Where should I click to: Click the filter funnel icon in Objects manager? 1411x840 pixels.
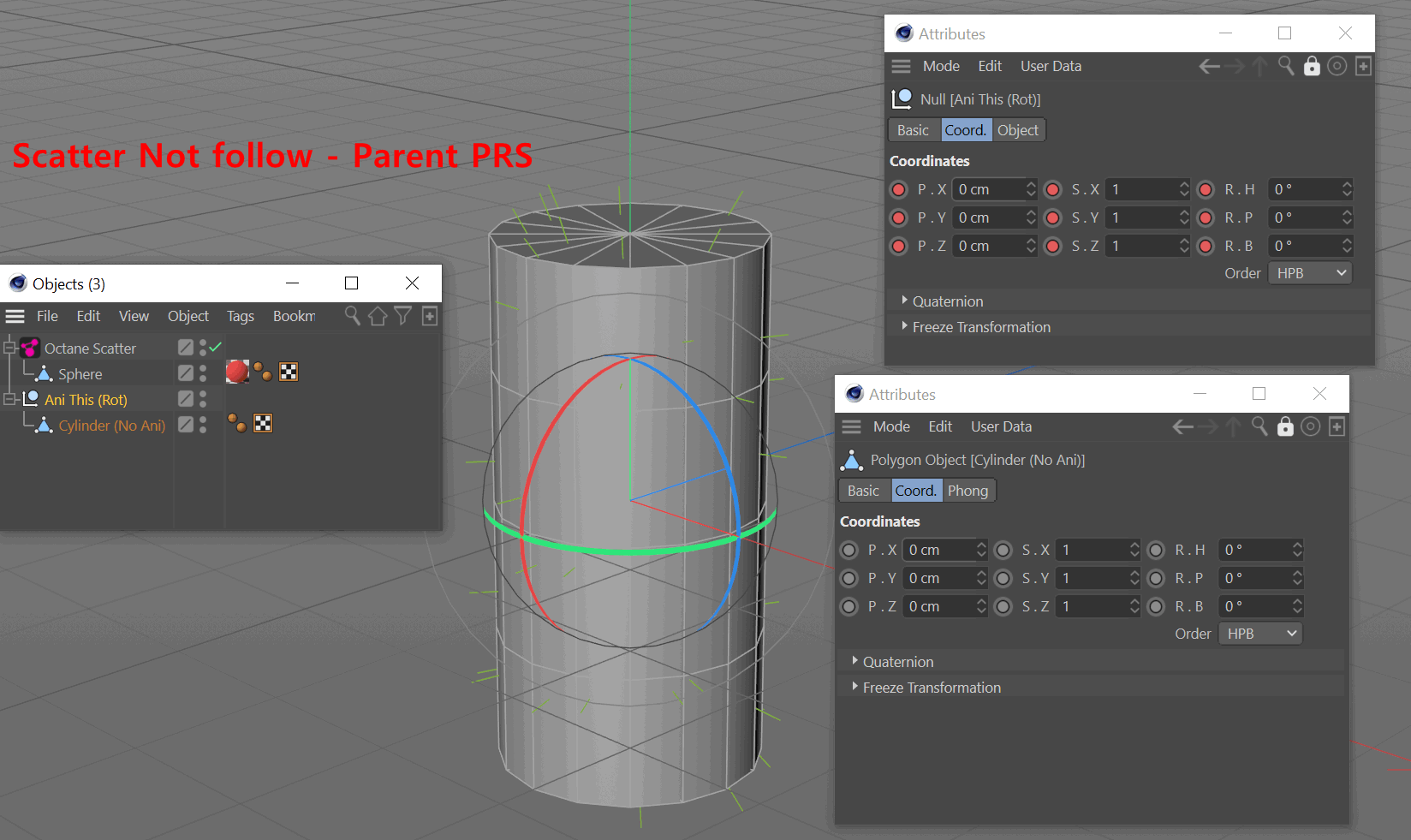(x=402, y=316)
